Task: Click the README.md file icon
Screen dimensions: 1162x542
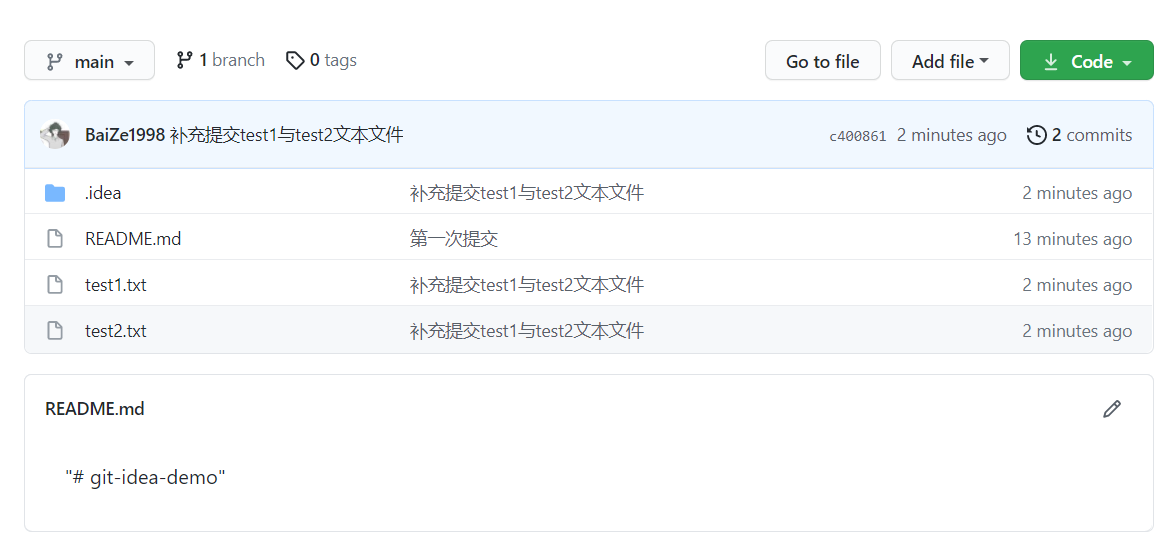Action: [x=55, y=239]
